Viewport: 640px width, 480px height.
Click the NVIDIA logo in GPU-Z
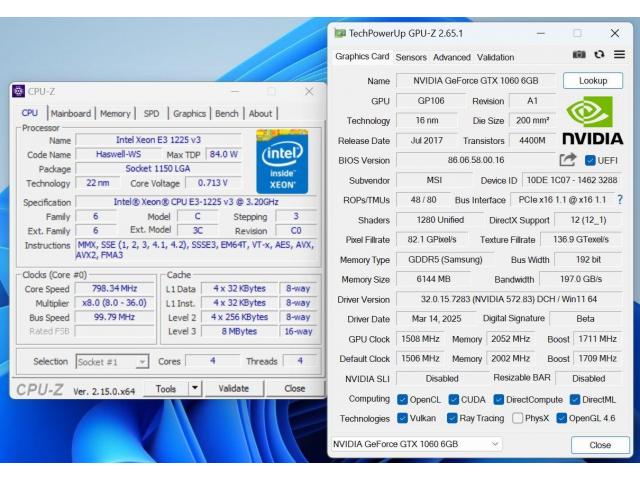click(593, 120)
